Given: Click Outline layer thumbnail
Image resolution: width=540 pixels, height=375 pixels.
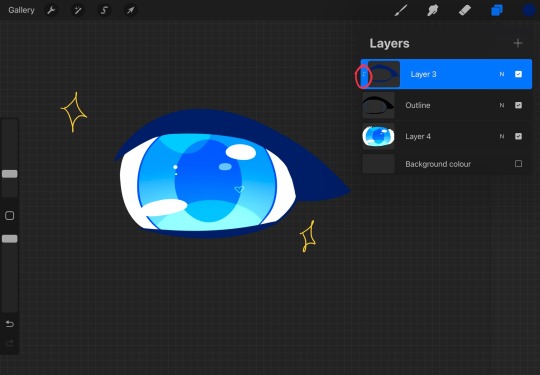Looking at the screenshot, I should click(x=378, y=105).
